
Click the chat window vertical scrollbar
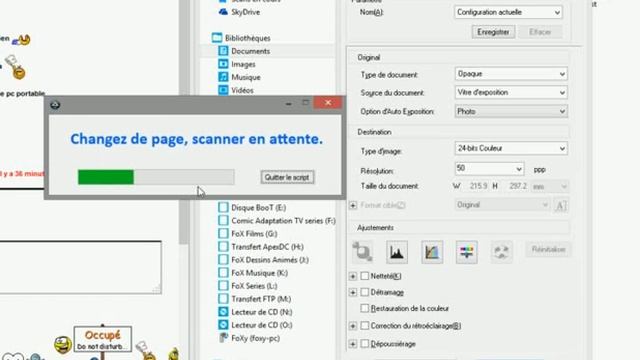click(x=184, y=122)
